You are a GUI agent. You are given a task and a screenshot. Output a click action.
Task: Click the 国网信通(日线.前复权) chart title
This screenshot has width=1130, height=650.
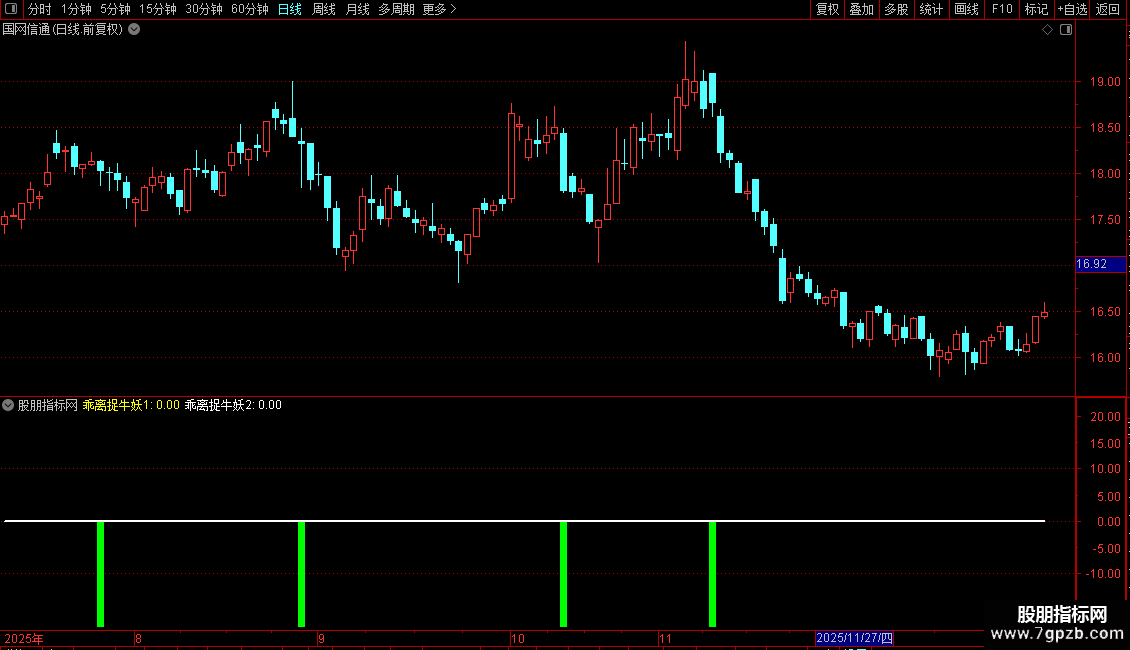[63, 30]
